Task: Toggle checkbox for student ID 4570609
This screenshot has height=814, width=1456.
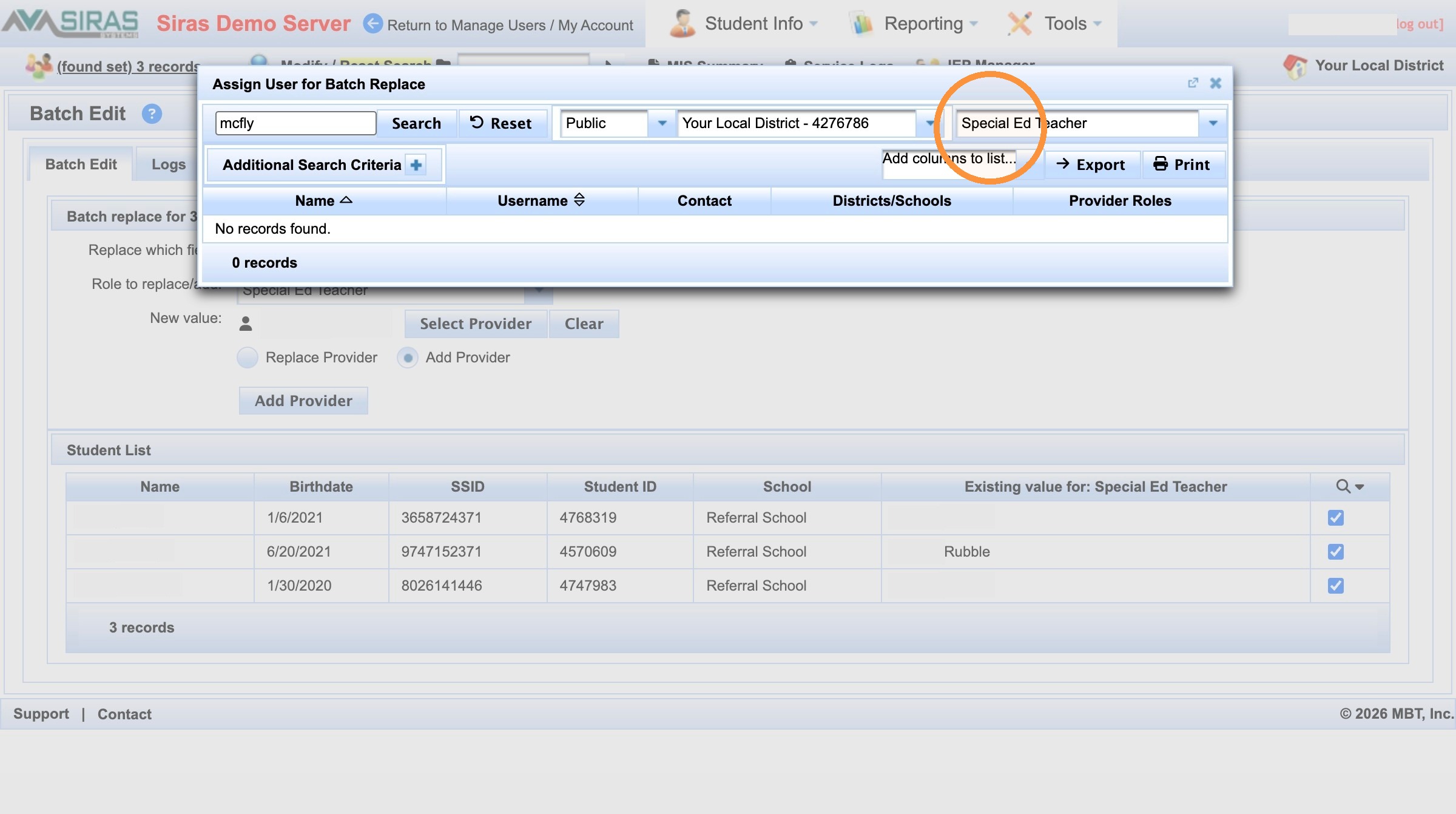Action: point(1335,551)
